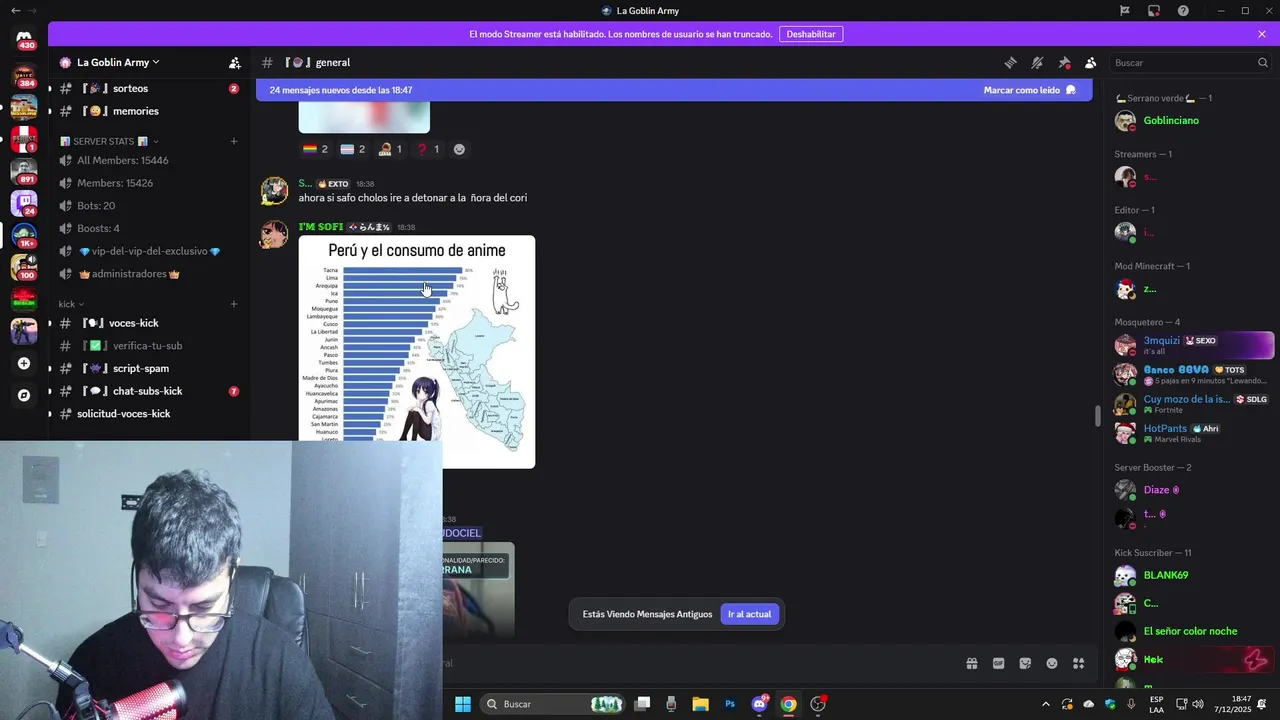1280x720 pixels.
Task: Open Windows Start button
Action: click(x=463, y=704)
